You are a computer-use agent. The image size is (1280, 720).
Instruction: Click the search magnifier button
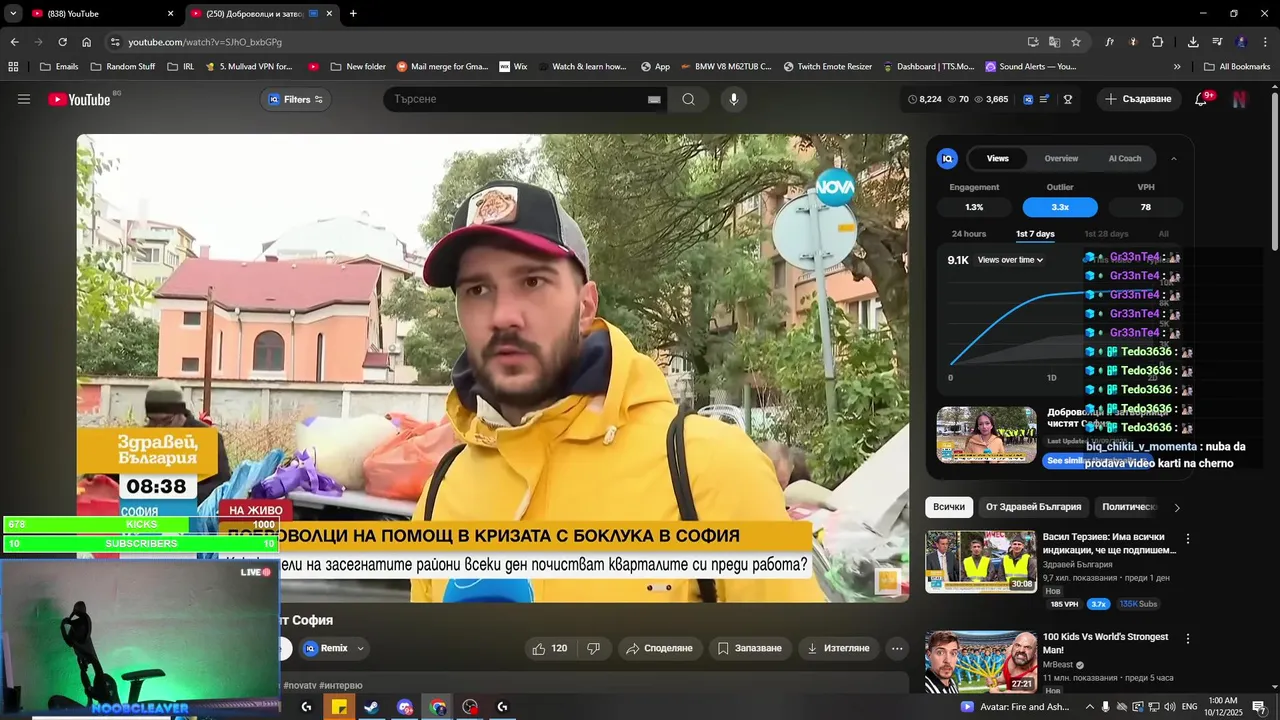(688, 99)
